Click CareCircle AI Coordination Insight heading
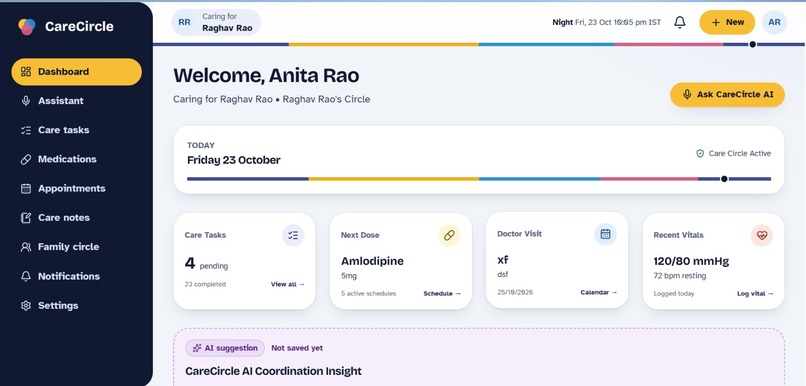806x386 pixels. tap(273, 371)
